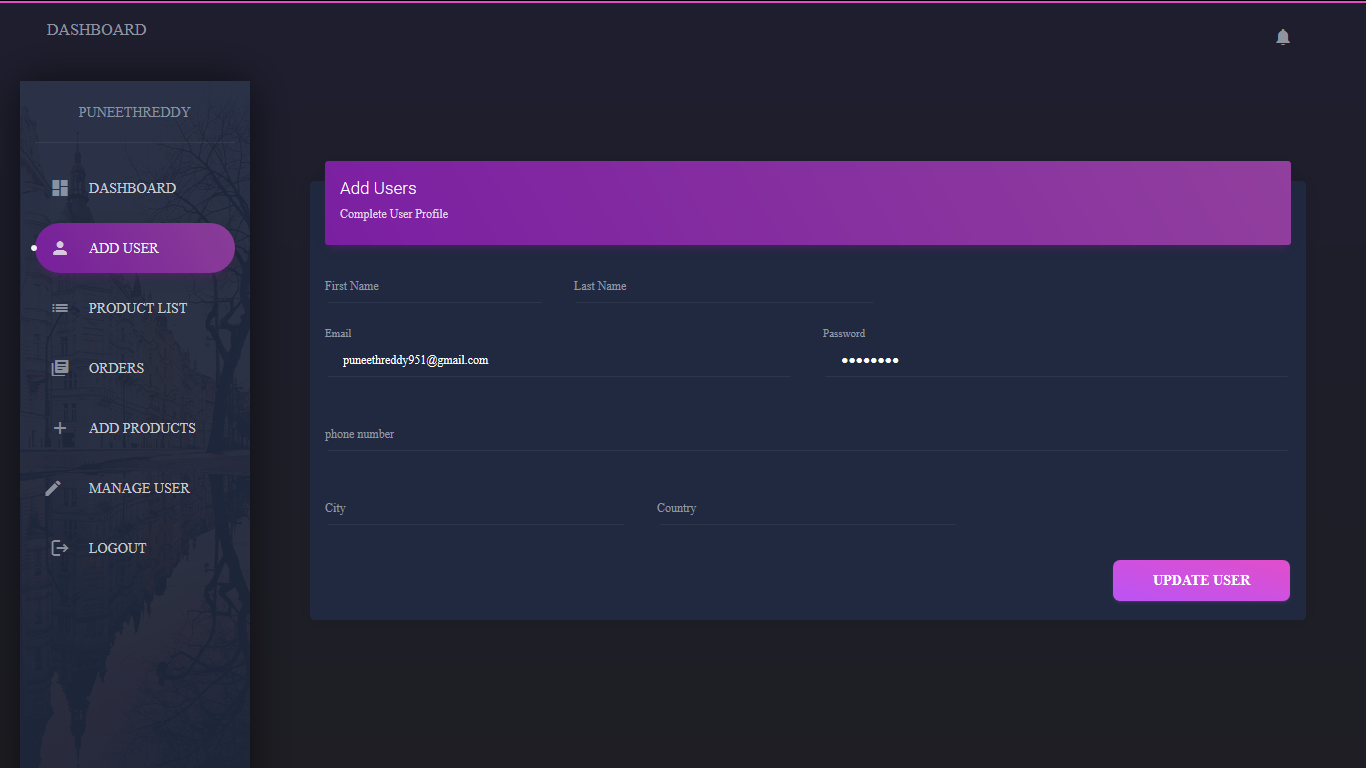Select Add User in the sidebar
1366x768 pixels.
tap(135, 248)
